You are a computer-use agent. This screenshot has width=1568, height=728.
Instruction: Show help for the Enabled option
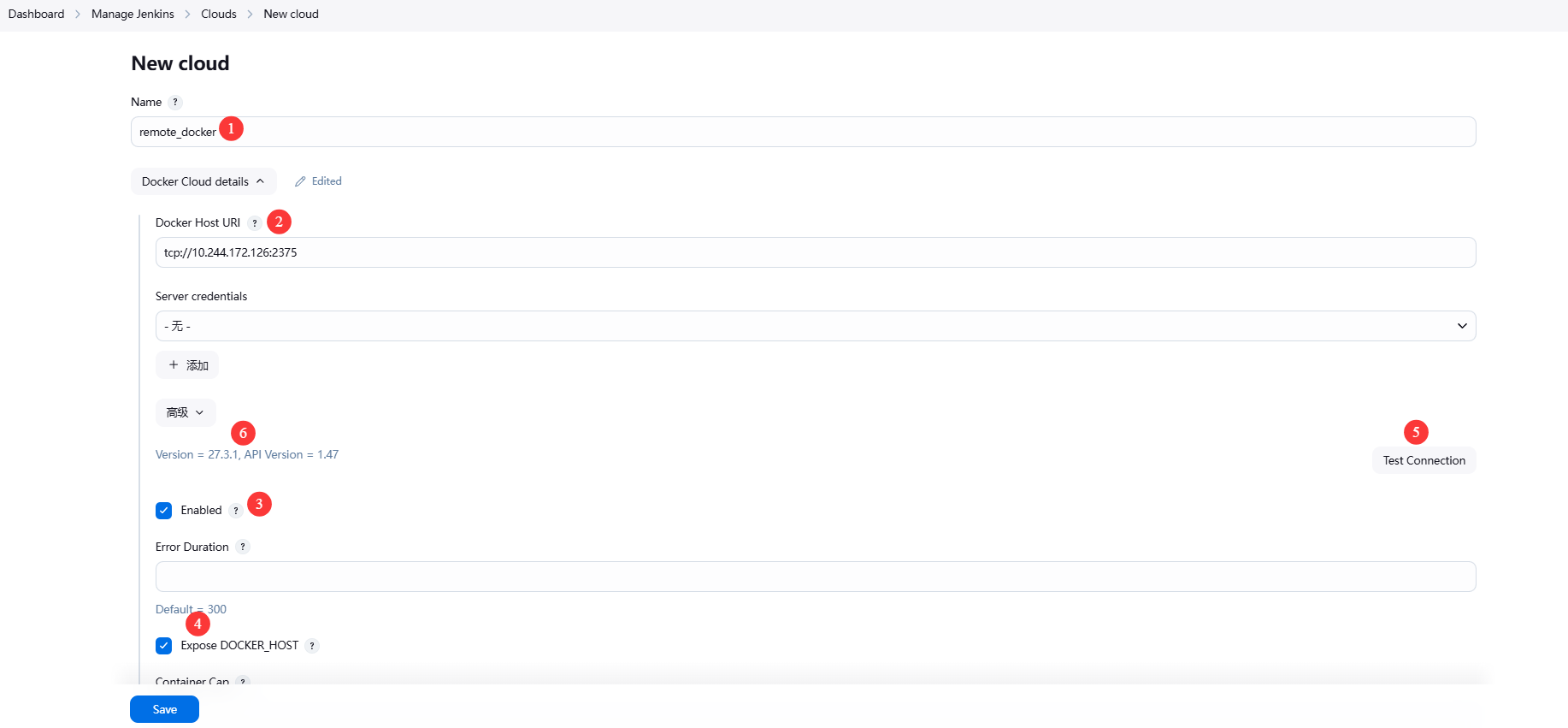tap(236, 511)
